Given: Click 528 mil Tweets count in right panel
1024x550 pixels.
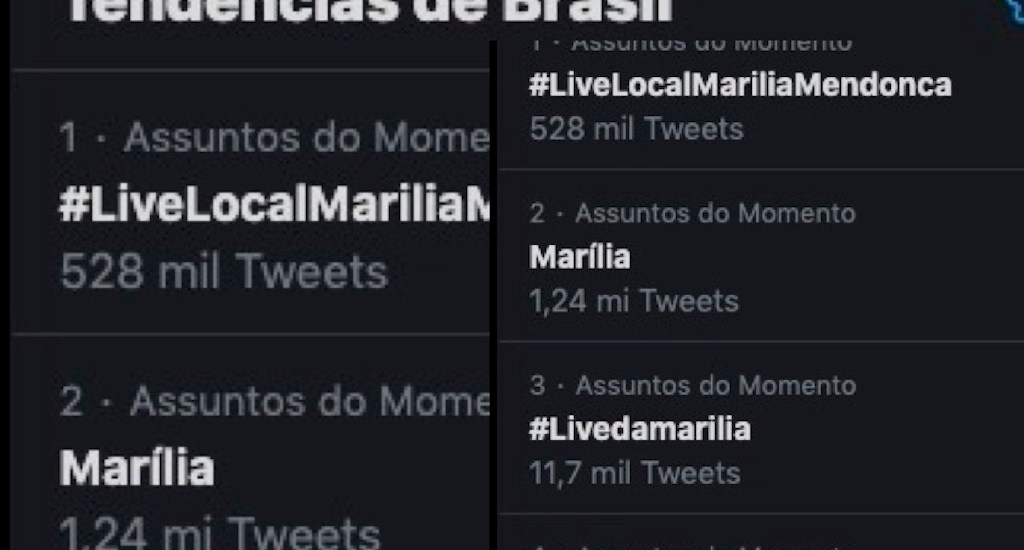Looking at the screenshot, I should (x=636, y=129).
